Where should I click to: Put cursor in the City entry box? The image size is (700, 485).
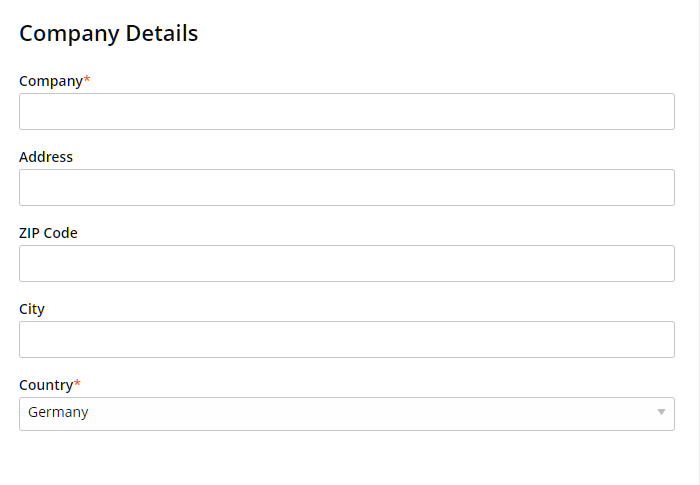346,339
